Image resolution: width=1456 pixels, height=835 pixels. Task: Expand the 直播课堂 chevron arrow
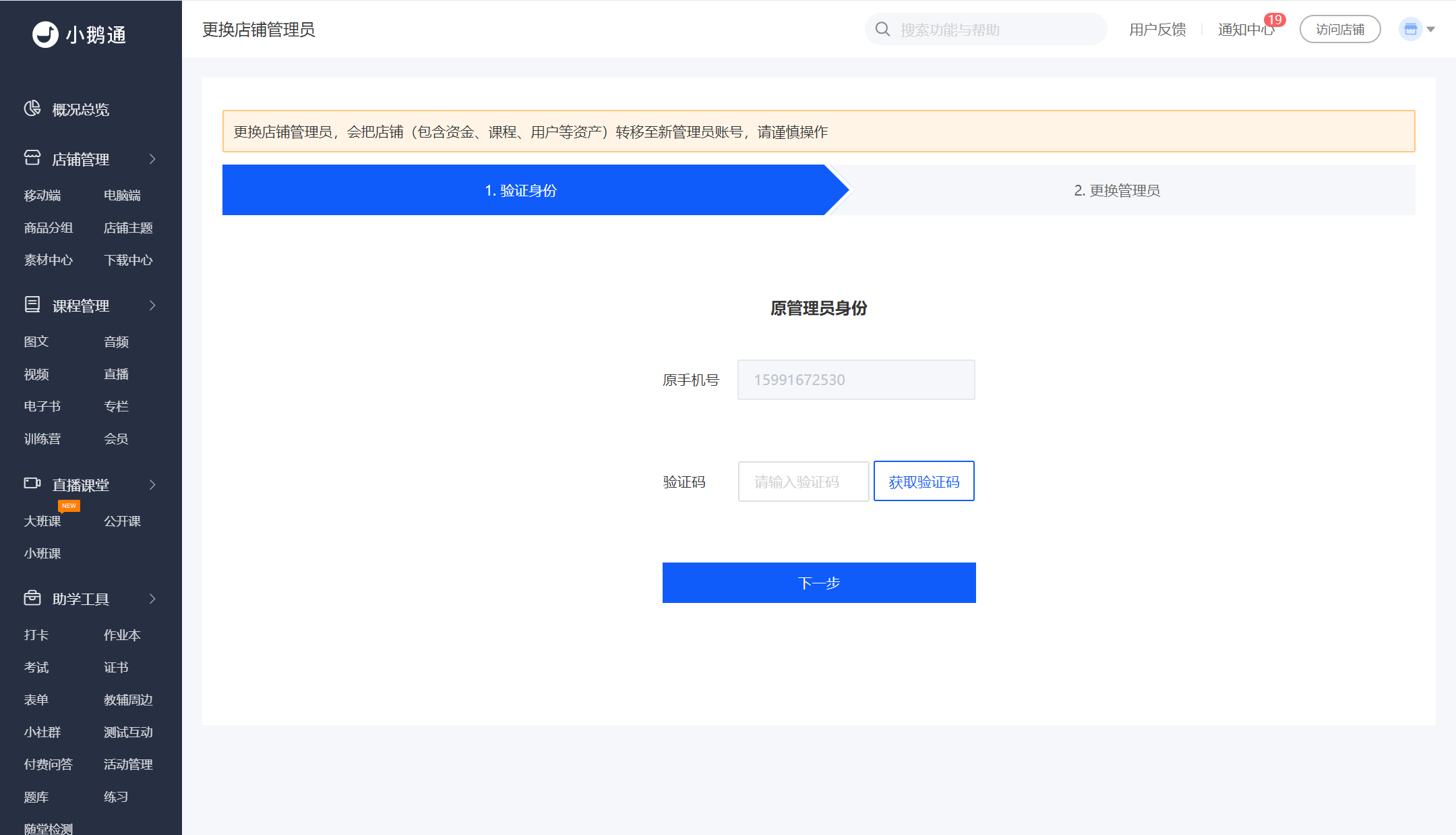[152, 485]
